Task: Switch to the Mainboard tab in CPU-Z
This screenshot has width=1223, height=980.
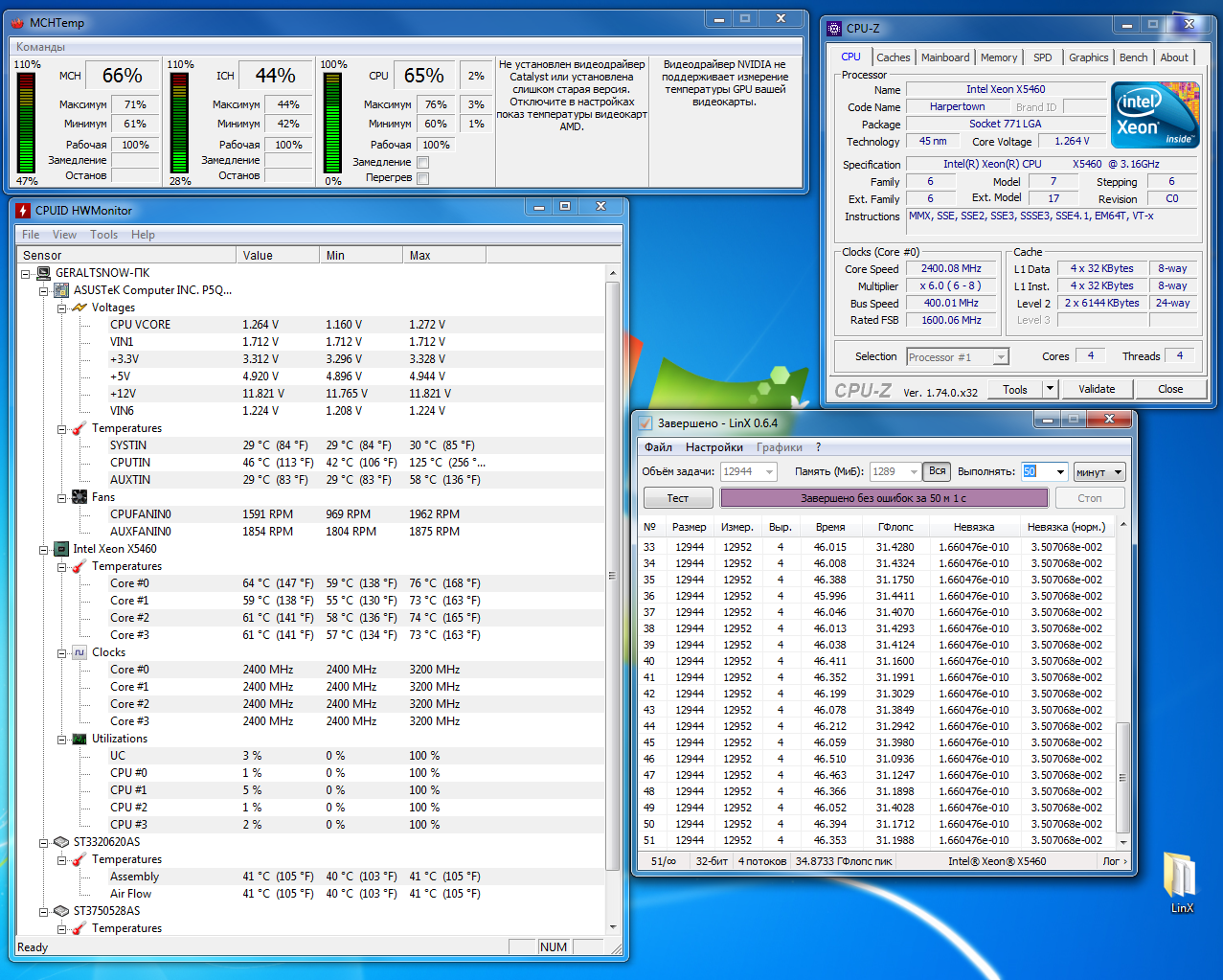Action: [944, 57]
